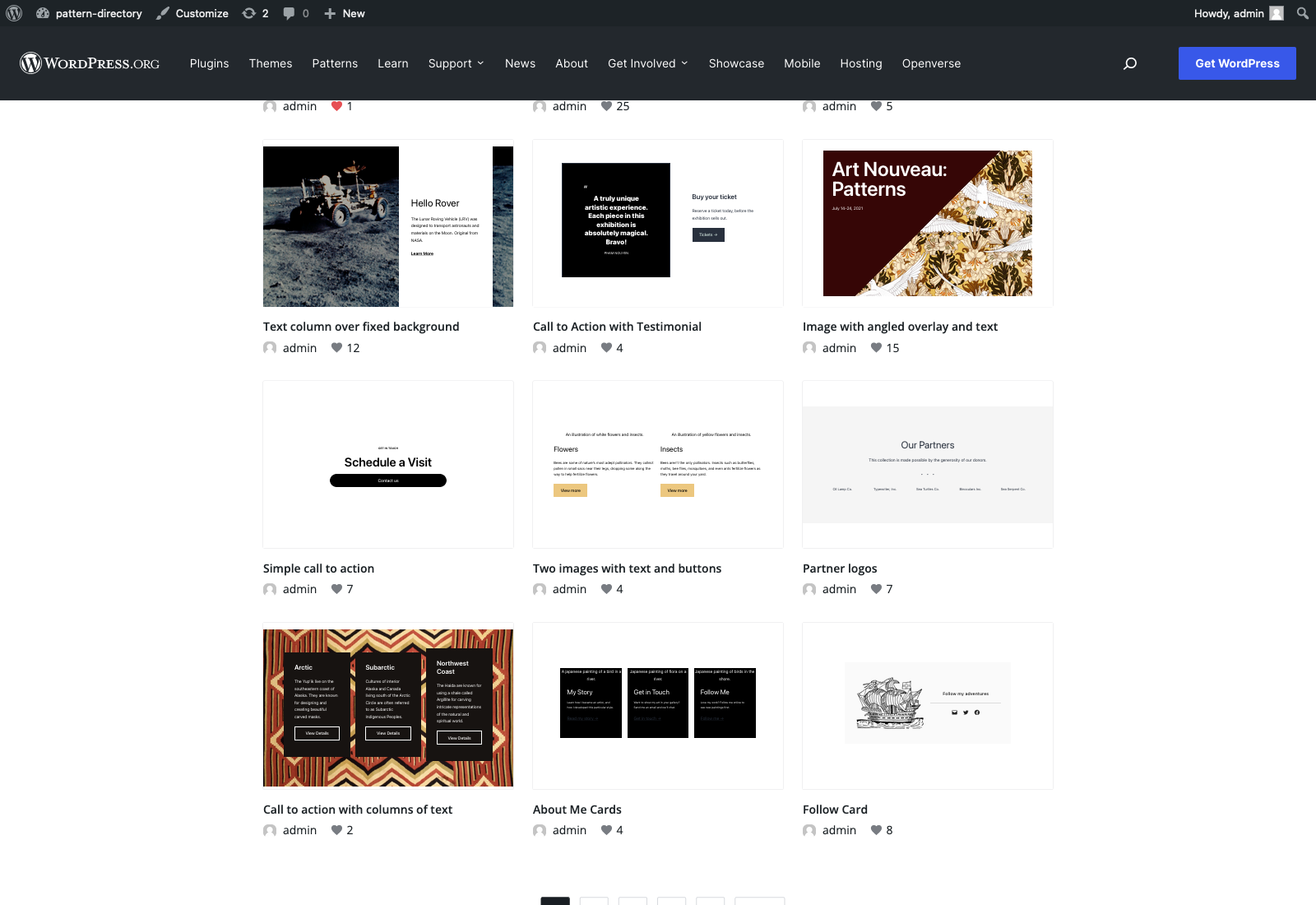Open Call to action with columns of text title

pos(358,810)
